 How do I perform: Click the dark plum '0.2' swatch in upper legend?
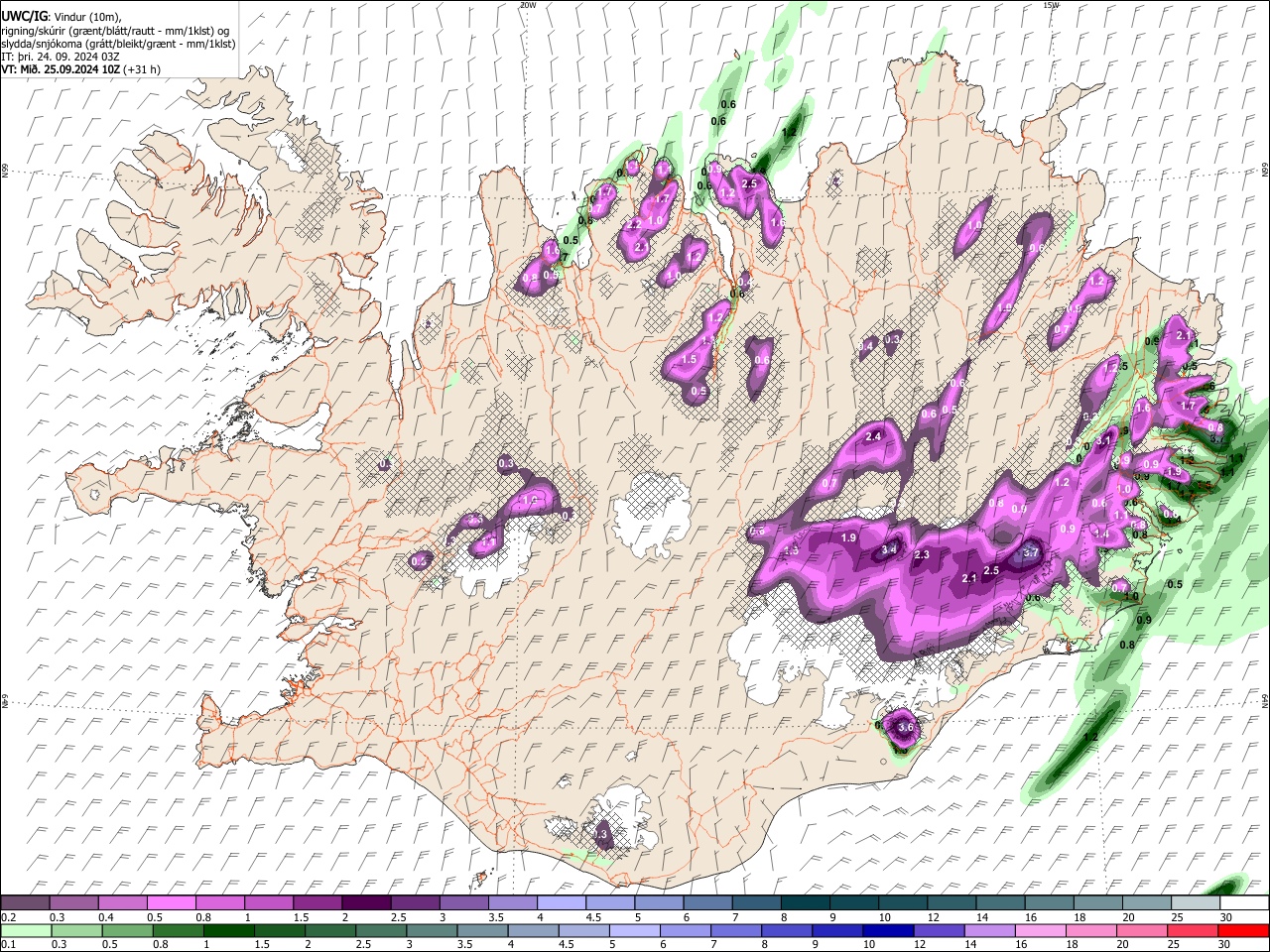coord(25,902)
